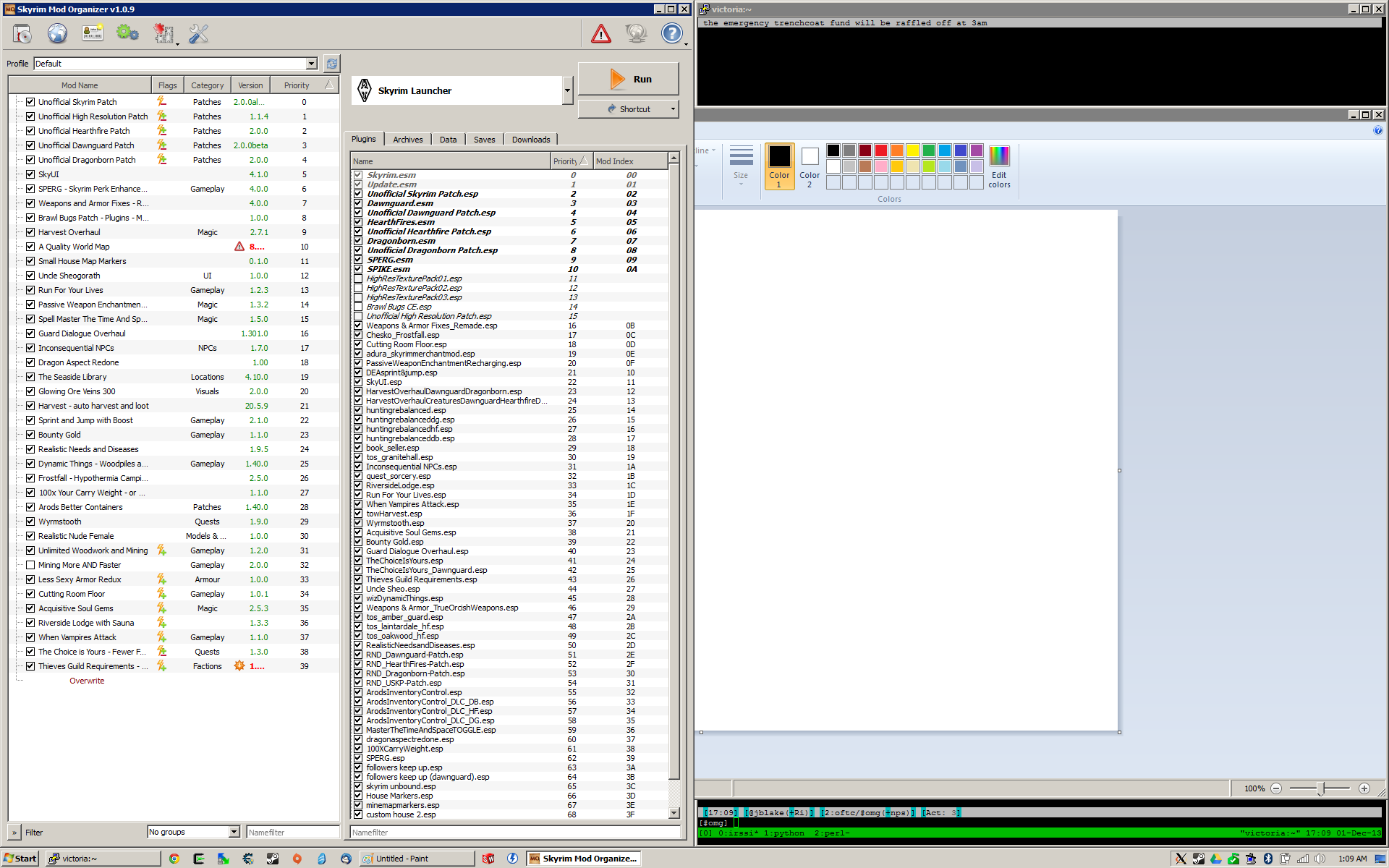Enable HighResTexturePack01.esp plugin

(x=358, y=278)
